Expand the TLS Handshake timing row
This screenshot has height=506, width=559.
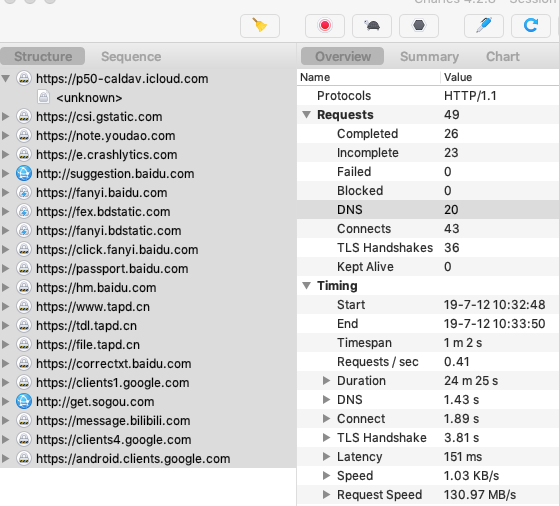326,438
